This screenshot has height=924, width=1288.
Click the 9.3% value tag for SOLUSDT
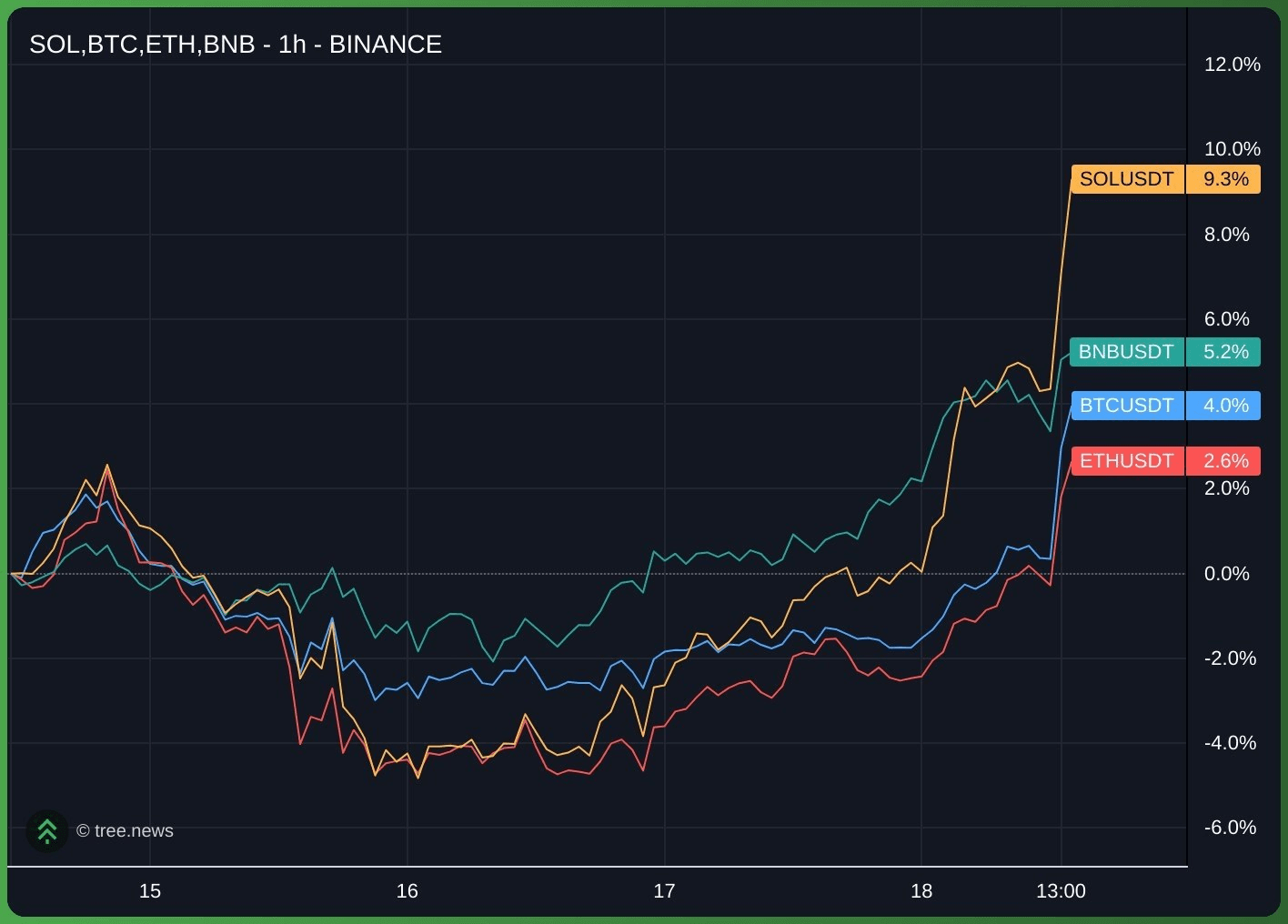tap(1224, 179)
